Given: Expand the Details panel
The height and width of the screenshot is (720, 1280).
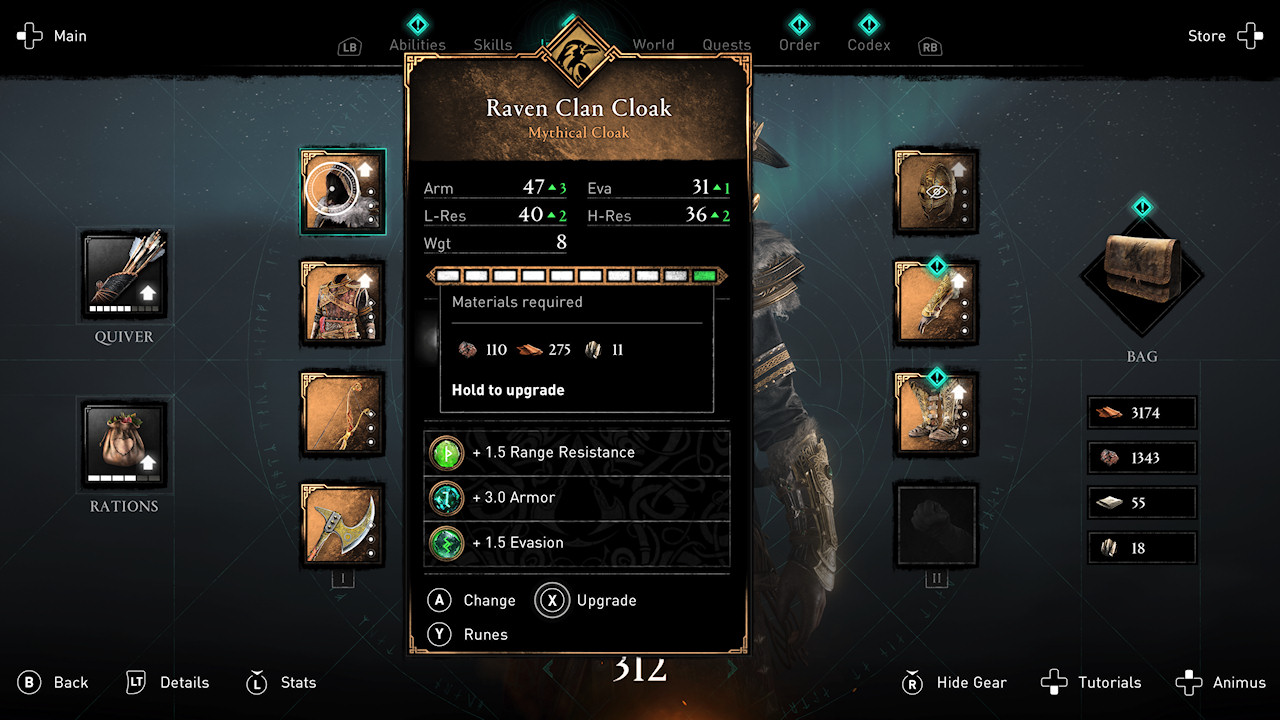Looking at the screenshot, I should pos(168,683).
